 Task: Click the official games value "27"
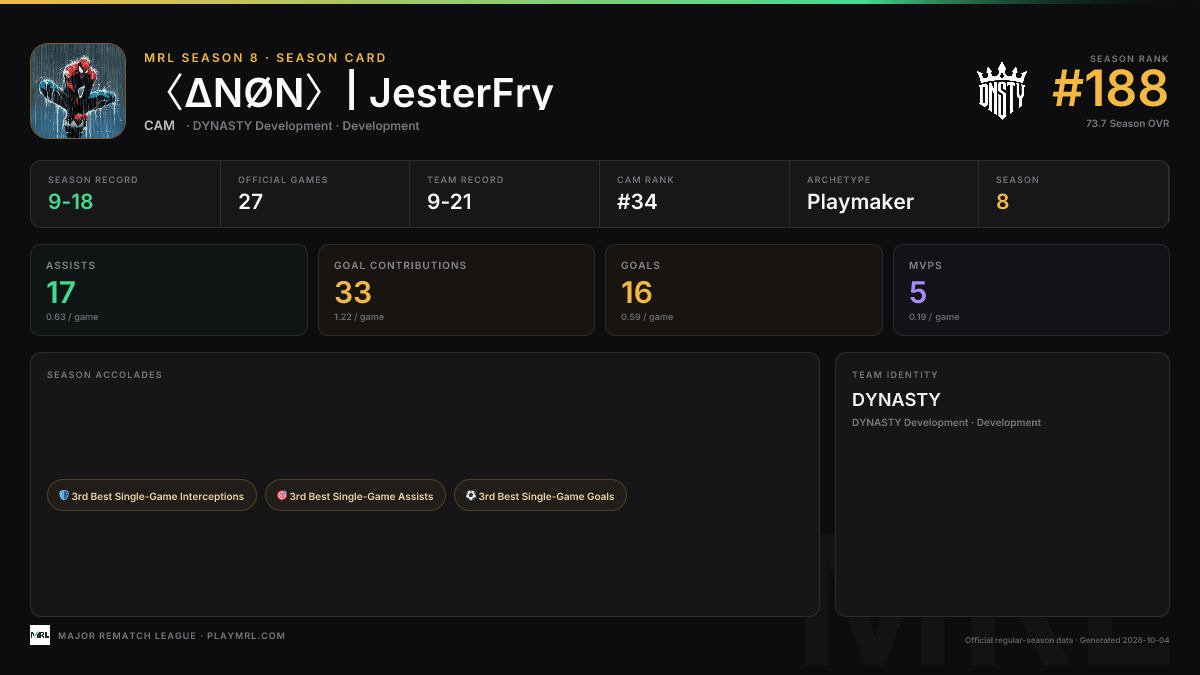[x=251, y=202]
